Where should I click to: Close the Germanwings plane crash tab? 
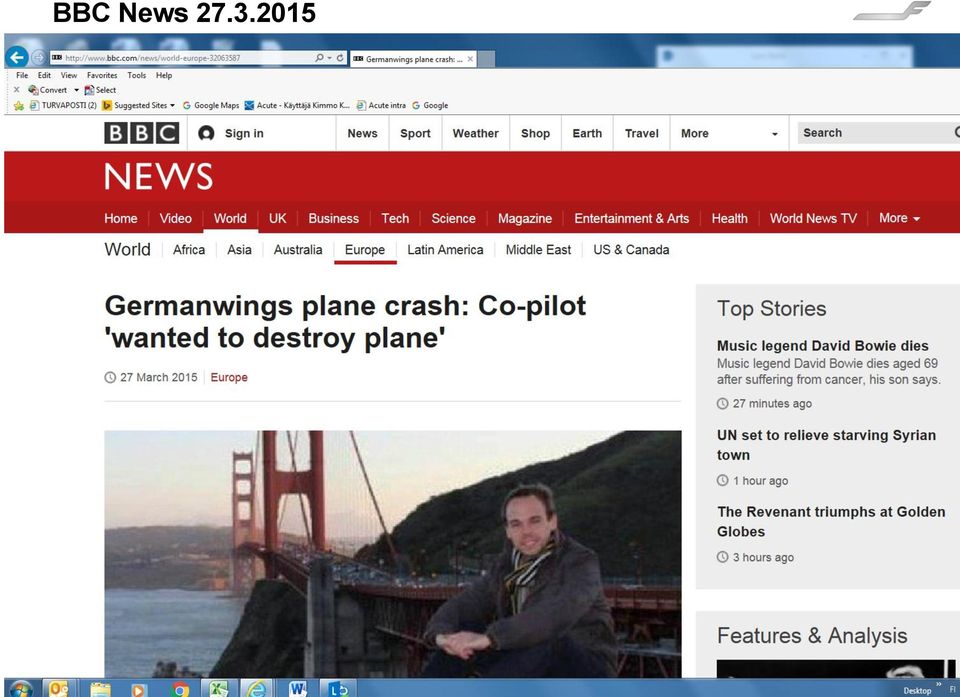point(470,59)
